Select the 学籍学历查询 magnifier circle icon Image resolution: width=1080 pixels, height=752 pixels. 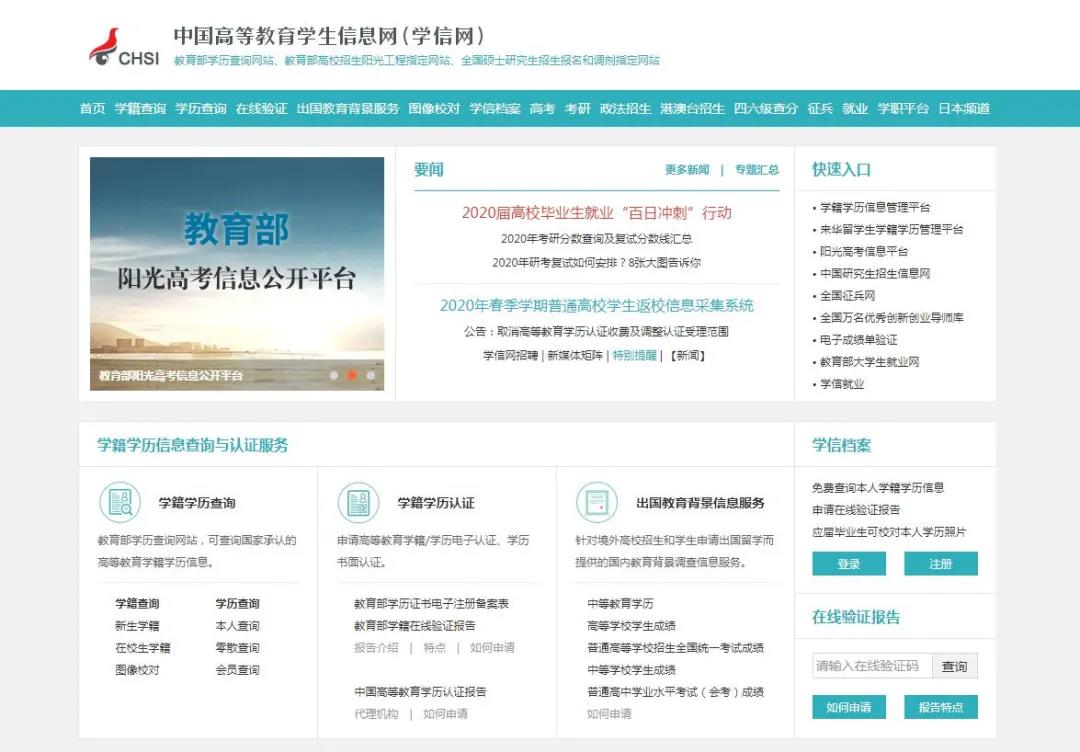pos(121,504)
